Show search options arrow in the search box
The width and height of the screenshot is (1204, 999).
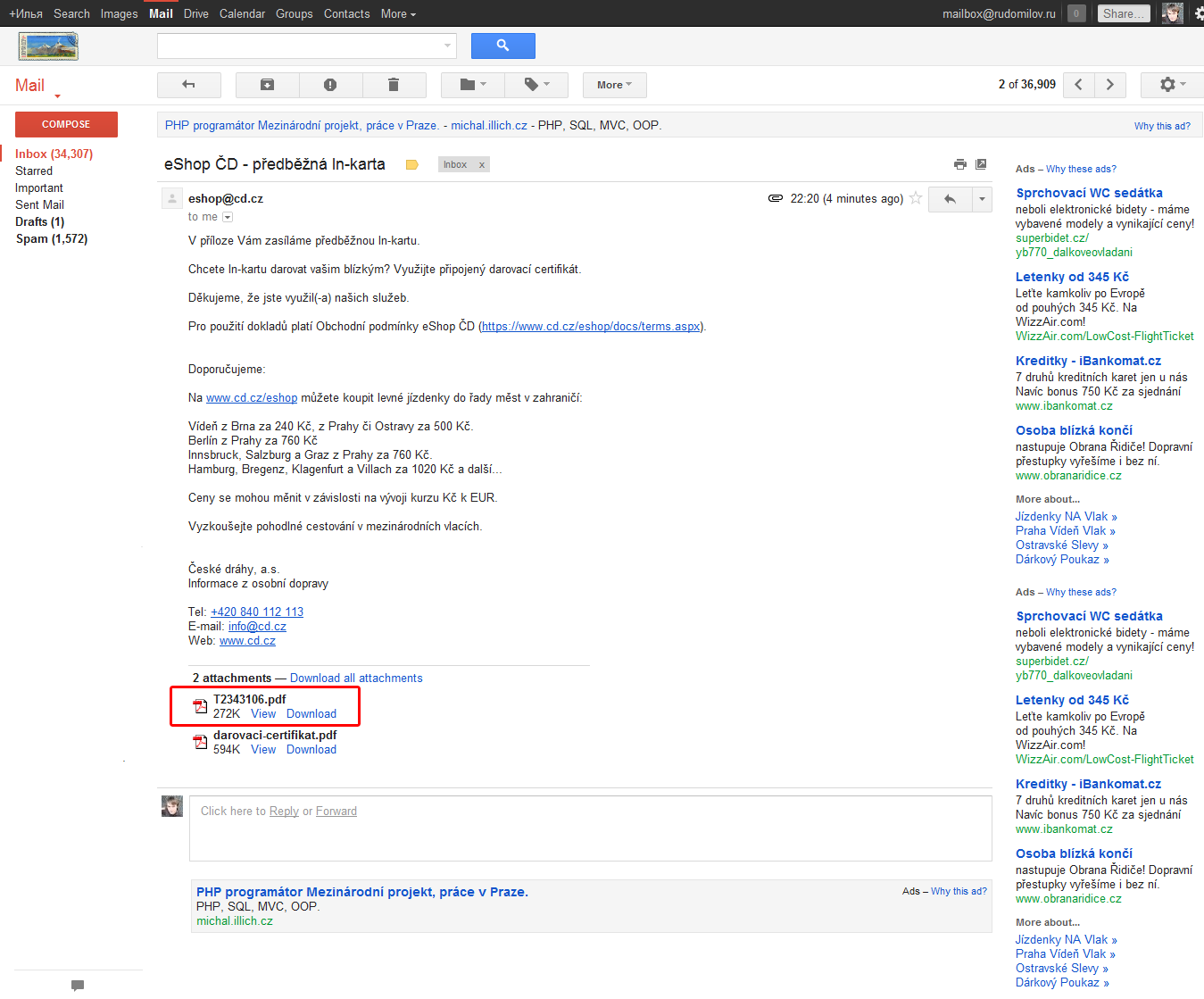(447, 46)
